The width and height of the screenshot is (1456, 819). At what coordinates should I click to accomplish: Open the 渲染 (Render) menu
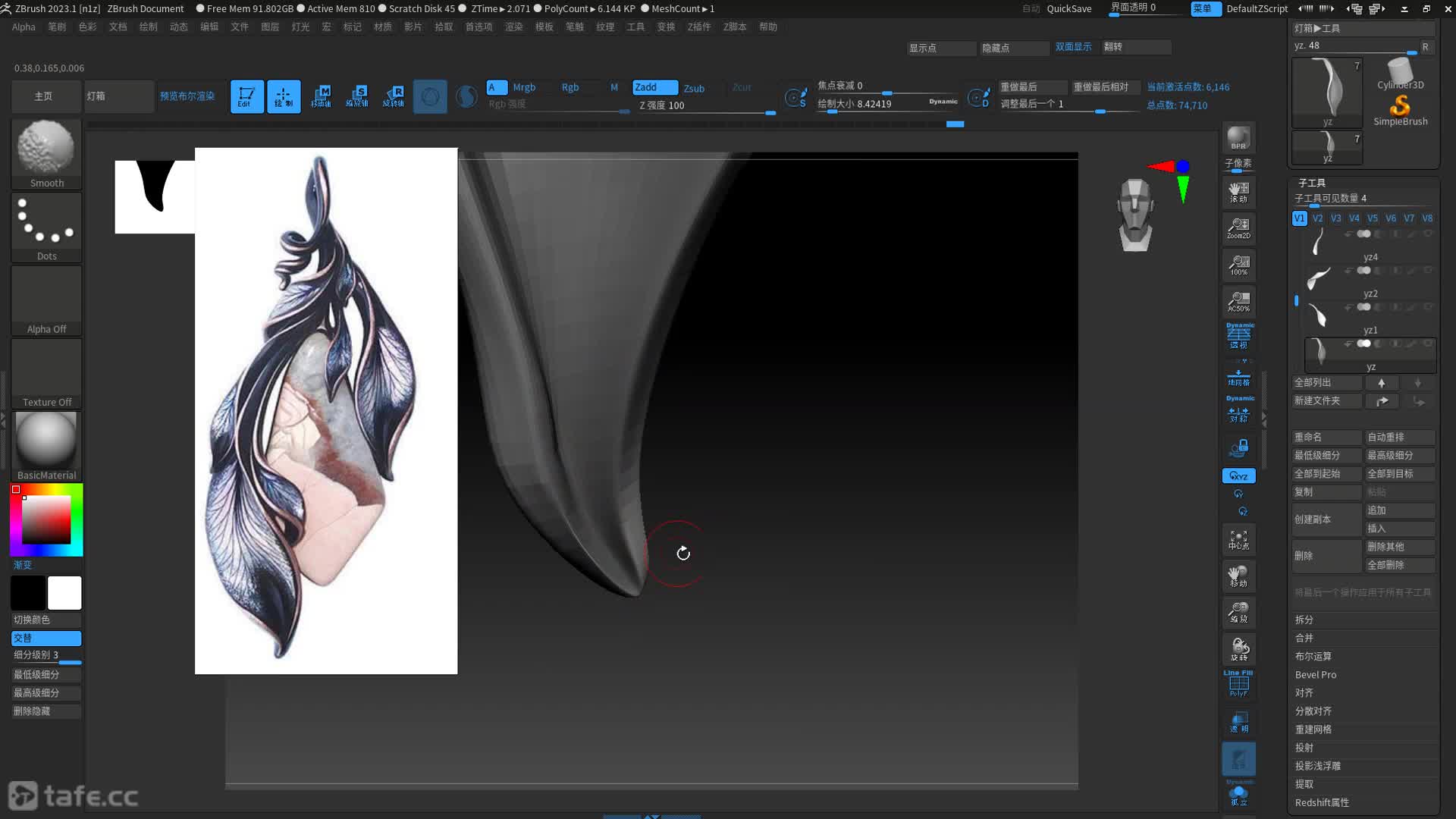pos(514,27)
